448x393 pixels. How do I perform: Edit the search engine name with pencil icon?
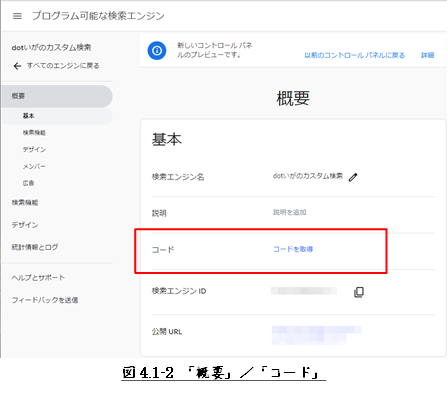[x=353, y=177]
